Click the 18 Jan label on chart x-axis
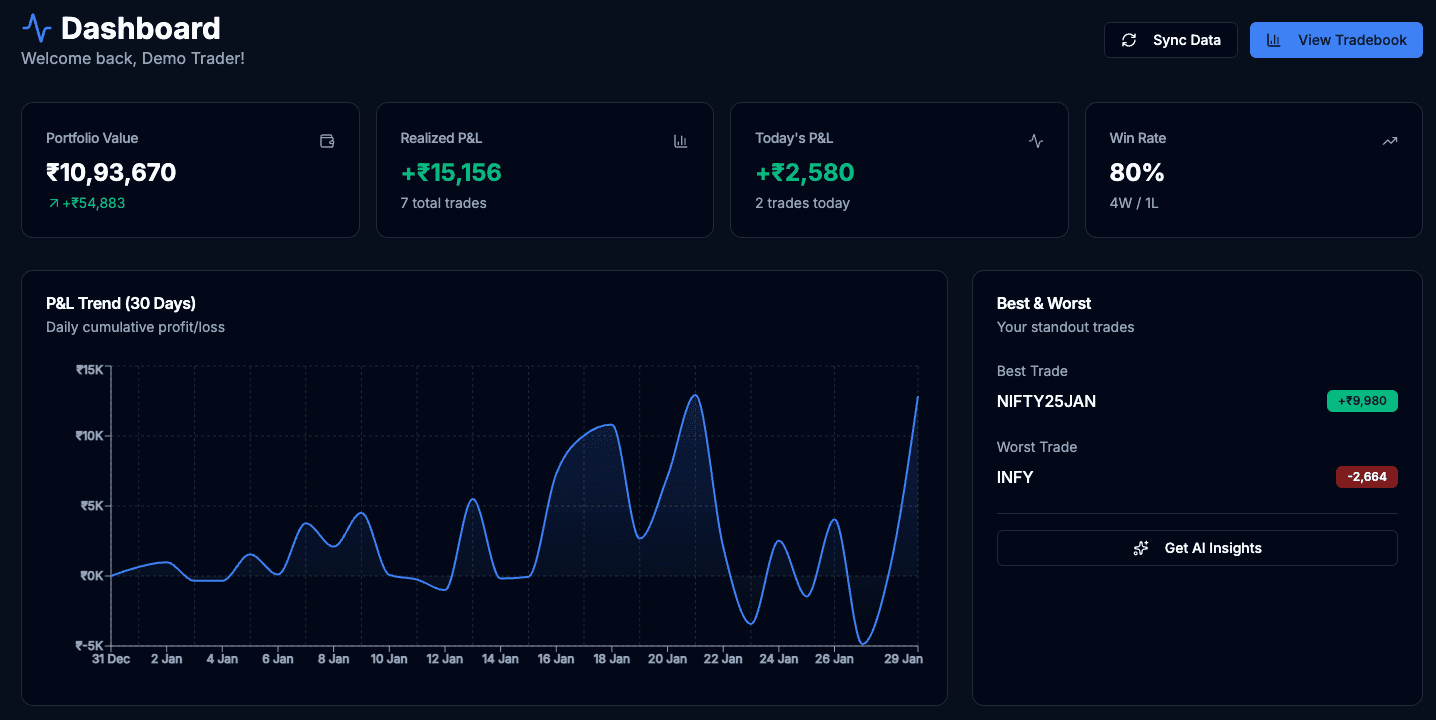This screenshot has width=1436, height=720. pyautogui.click(x=612, y=659)
